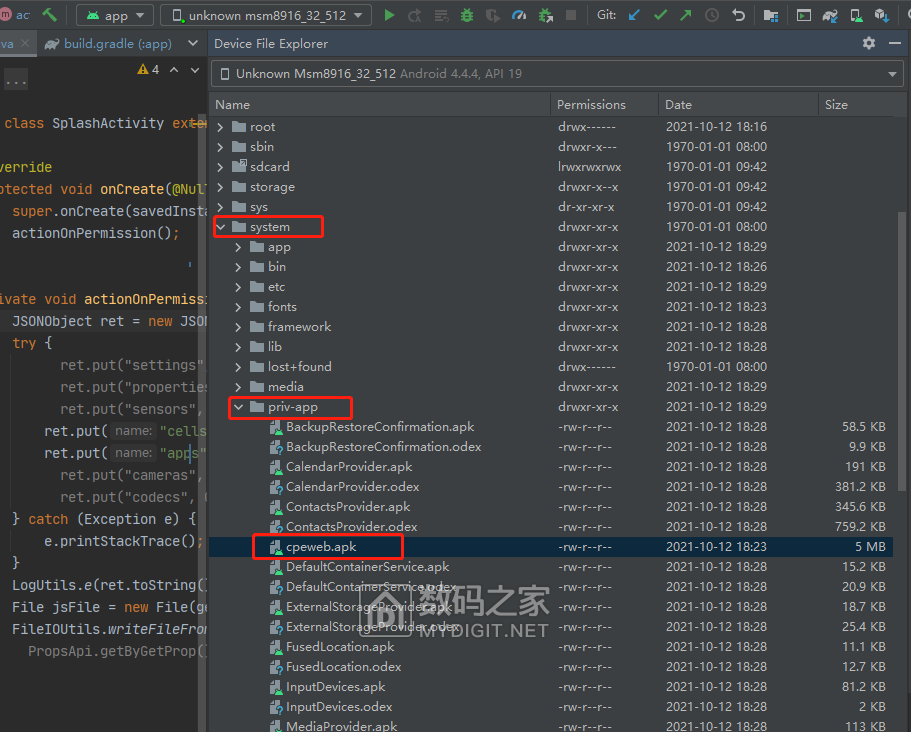Open the Profiler gauge icon
This screenshot has width=911, height=732.
[x=519, y=15]
